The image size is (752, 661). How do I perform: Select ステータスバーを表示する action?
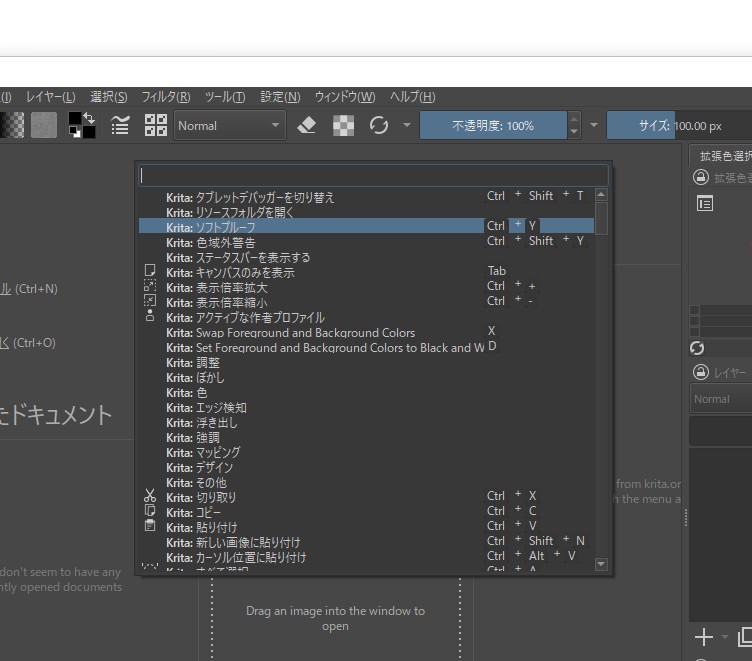click(366, 257)
